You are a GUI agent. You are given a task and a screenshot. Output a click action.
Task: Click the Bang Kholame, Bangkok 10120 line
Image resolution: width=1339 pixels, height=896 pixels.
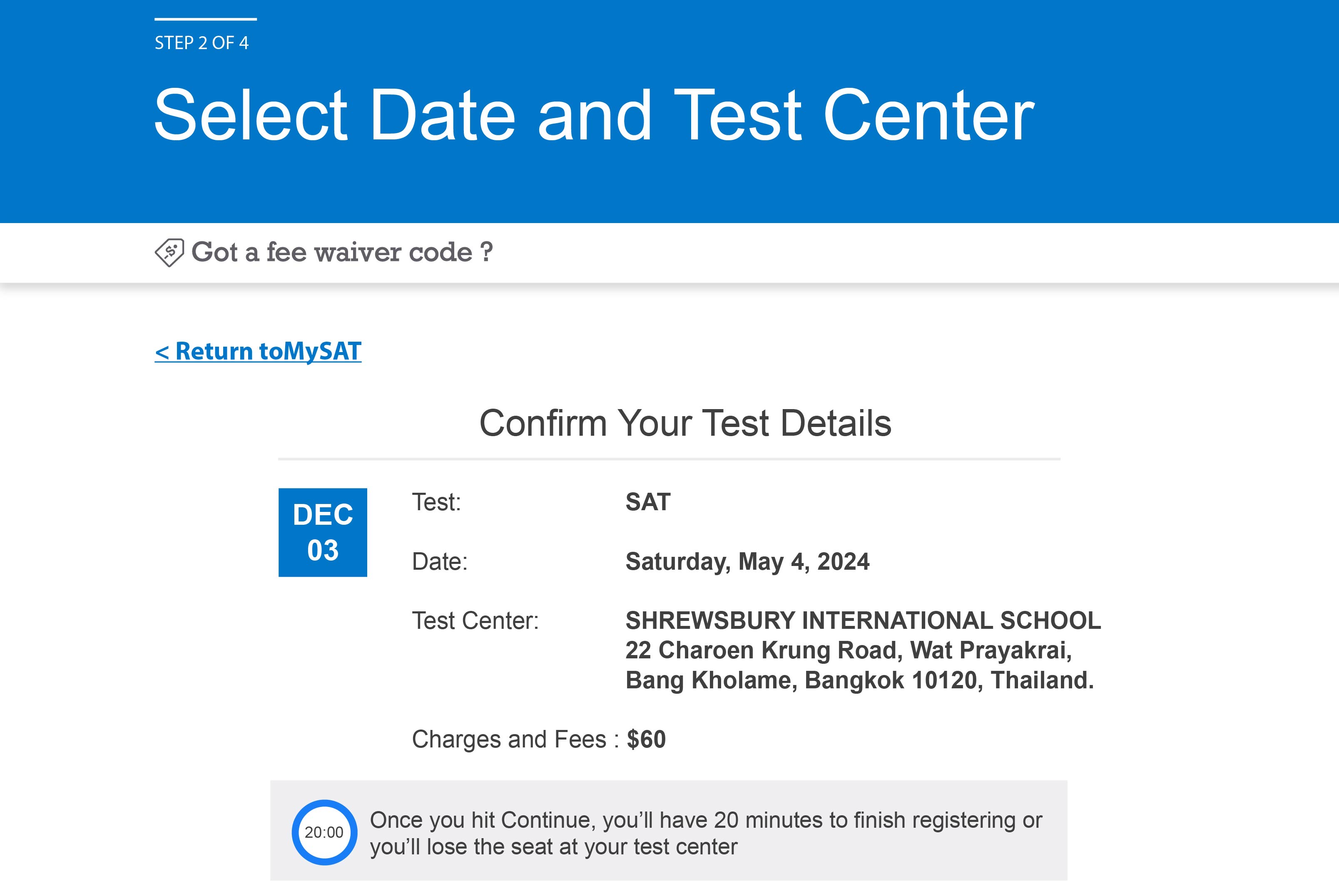click(859, 680)
